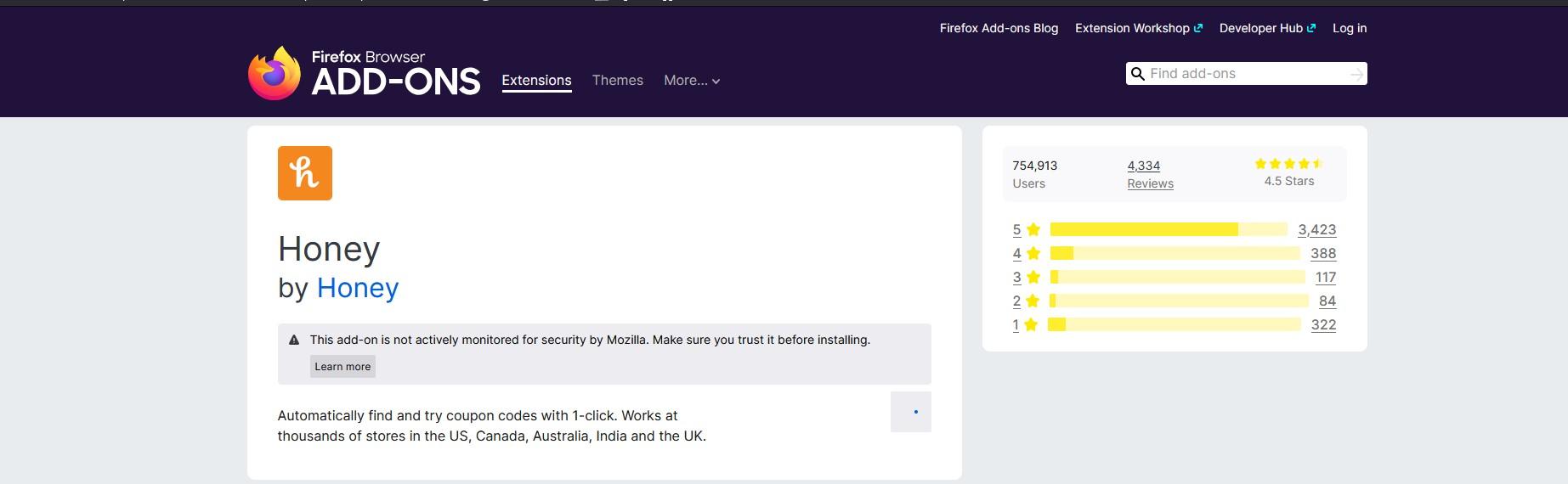Click the 754,913 Users count
Viewport: 1568px width, 484px height.
(1035, 174)
